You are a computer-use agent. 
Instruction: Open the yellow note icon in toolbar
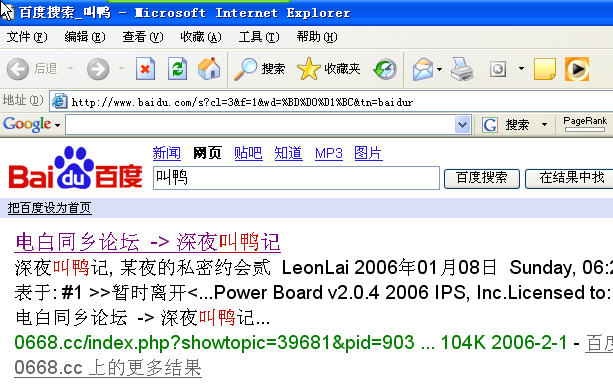[545, 69]
